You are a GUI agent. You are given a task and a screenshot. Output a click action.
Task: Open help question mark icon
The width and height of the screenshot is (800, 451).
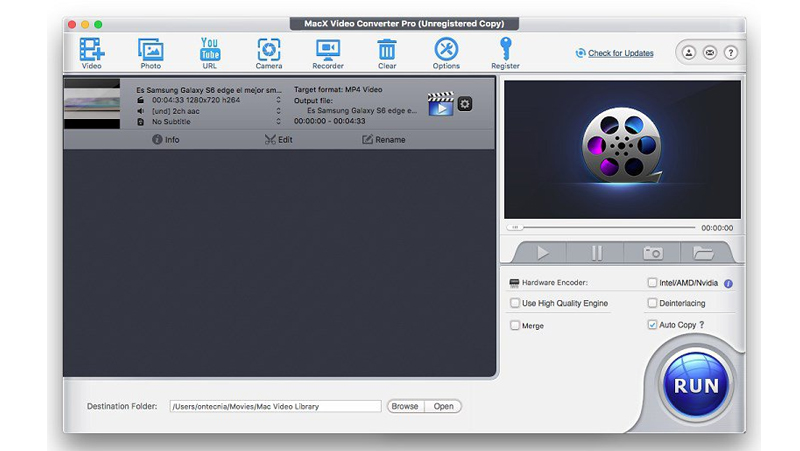731,53
